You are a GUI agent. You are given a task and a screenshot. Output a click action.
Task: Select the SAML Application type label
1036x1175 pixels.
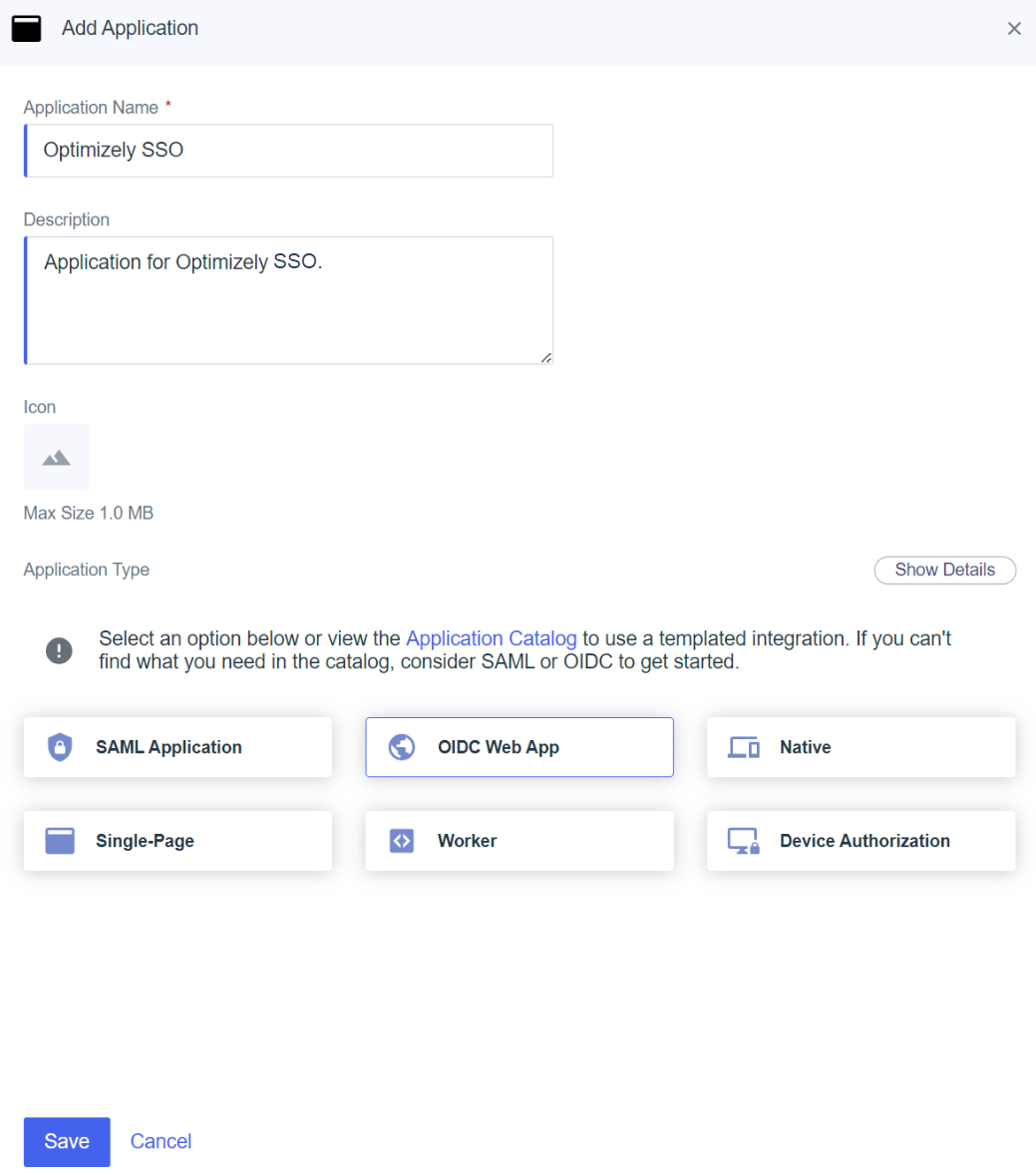(x=169, y=747)
